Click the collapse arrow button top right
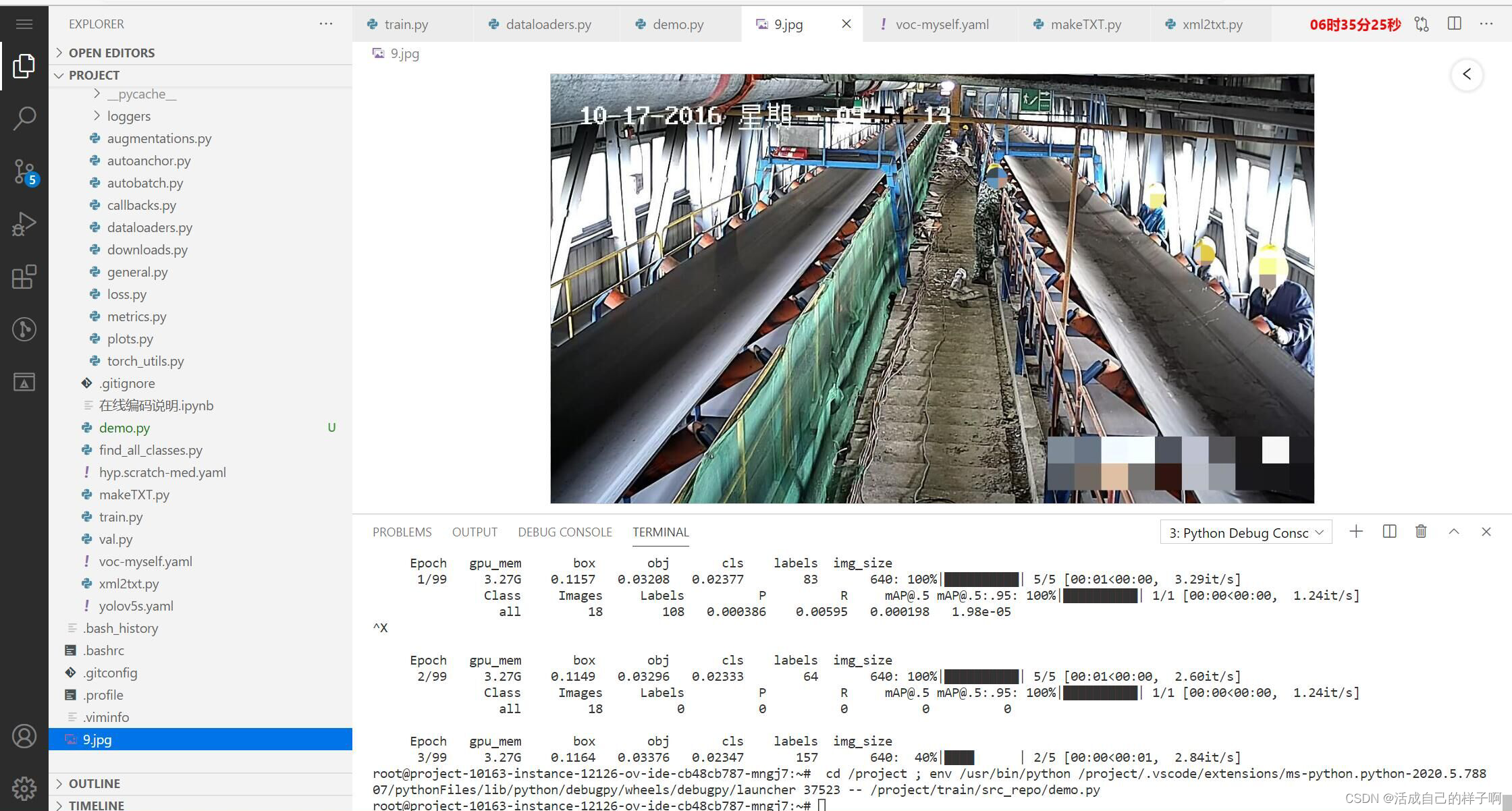Image resolution: width=1512 pixels, height=811 pixels. [x=1467, y=74]
